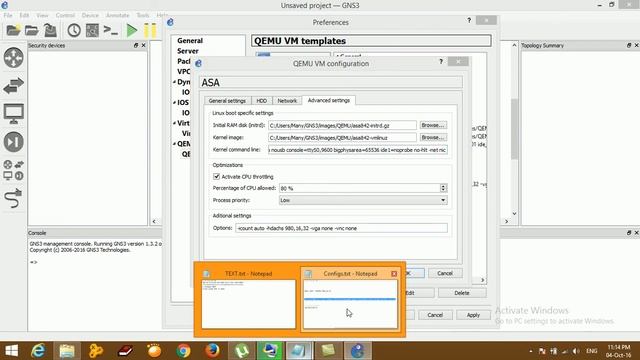640x360 pixels.
Task: Open the Tools menu in GNS3
Action: [x=142, y=15]
